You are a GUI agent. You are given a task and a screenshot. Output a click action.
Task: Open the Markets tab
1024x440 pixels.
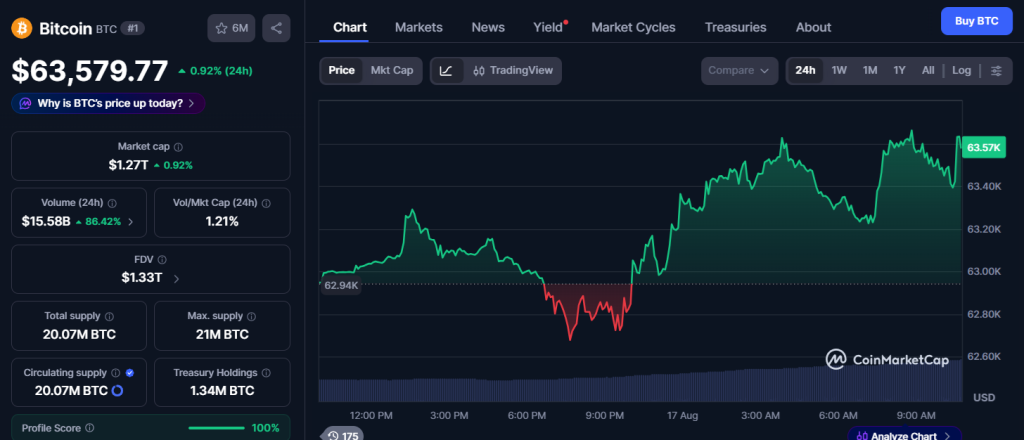(x=419, y=27)
